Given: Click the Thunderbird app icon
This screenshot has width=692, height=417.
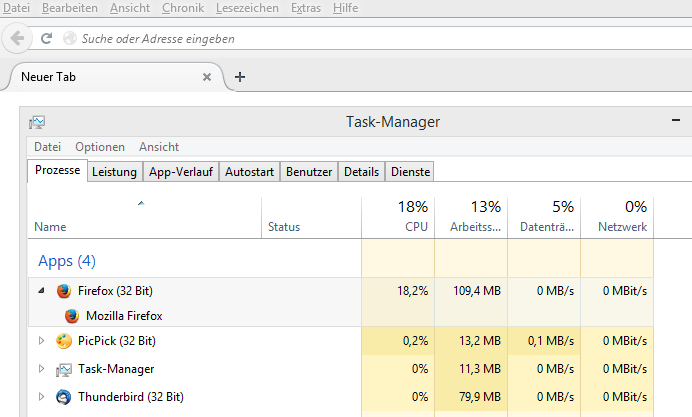Looking at the screenshot, I should (64, 397).
